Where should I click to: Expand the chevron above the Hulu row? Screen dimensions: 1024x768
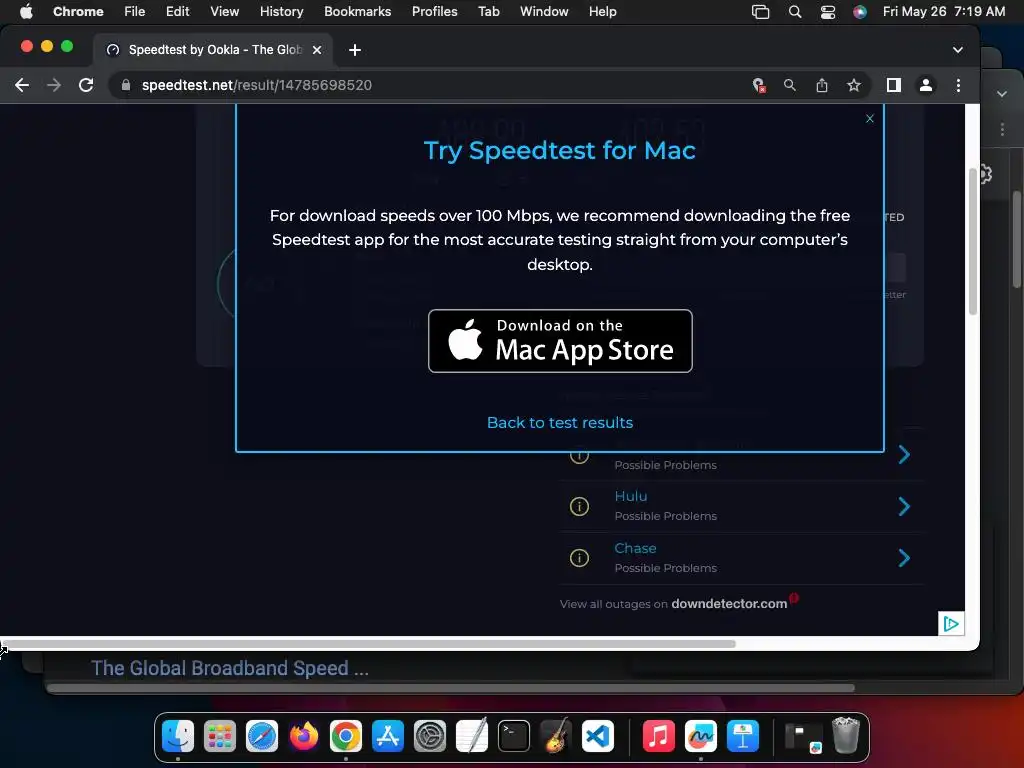(904, 455)
